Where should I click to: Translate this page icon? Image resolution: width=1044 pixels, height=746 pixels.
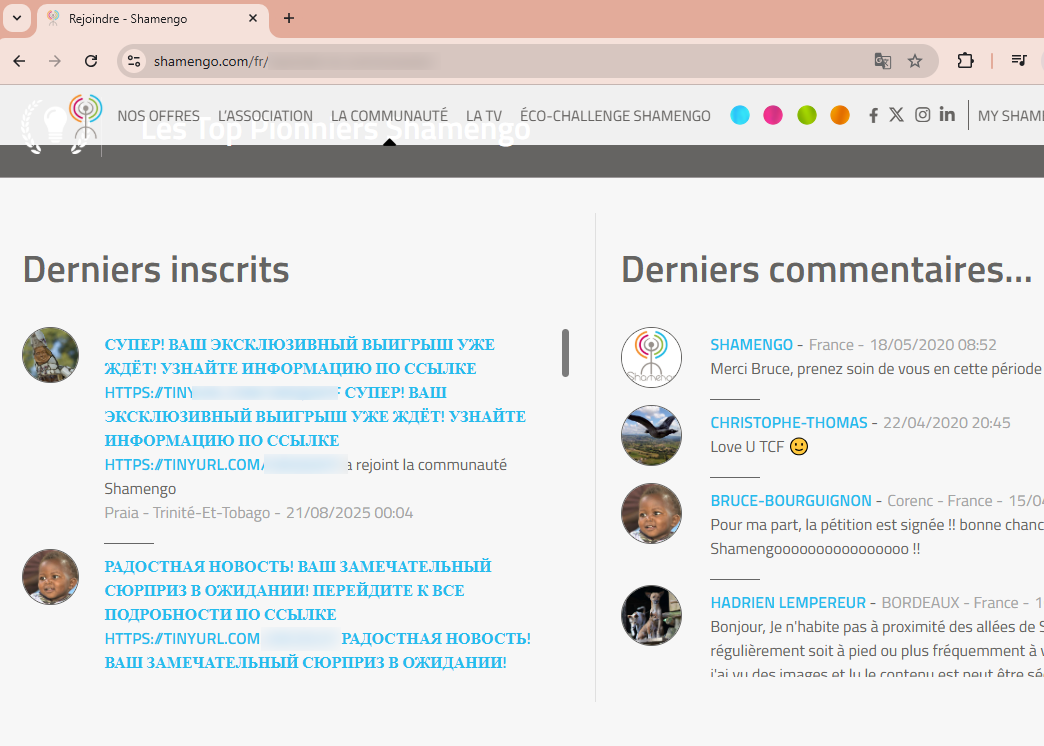click(x=883, y=61)
